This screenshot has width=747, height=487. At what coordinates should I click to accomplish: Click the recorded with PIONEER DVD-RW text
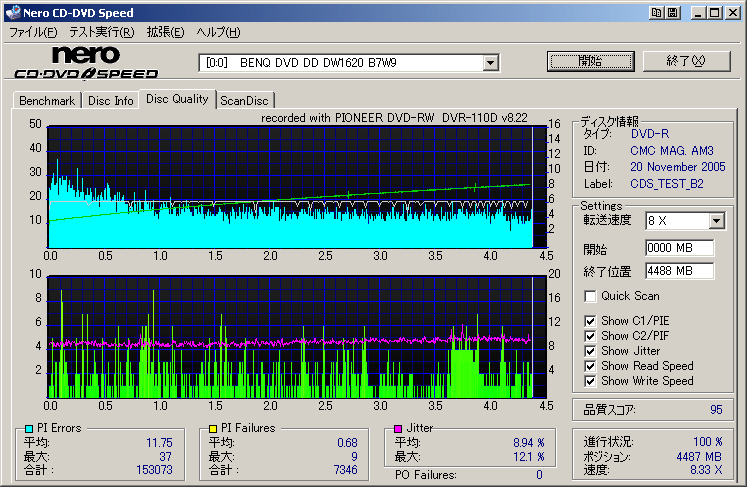point(394,118)
